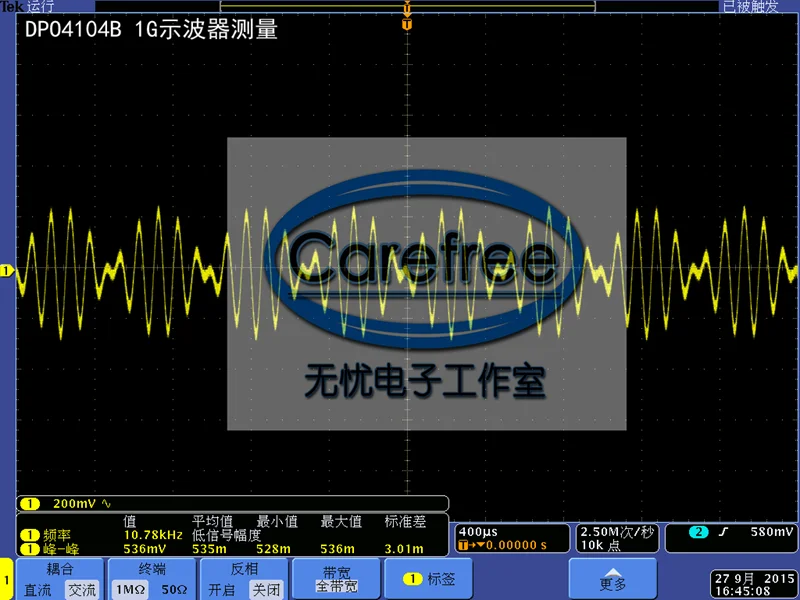800x600 pixels.
Task: Click the 400µs timebase readout
Action: 478,532
